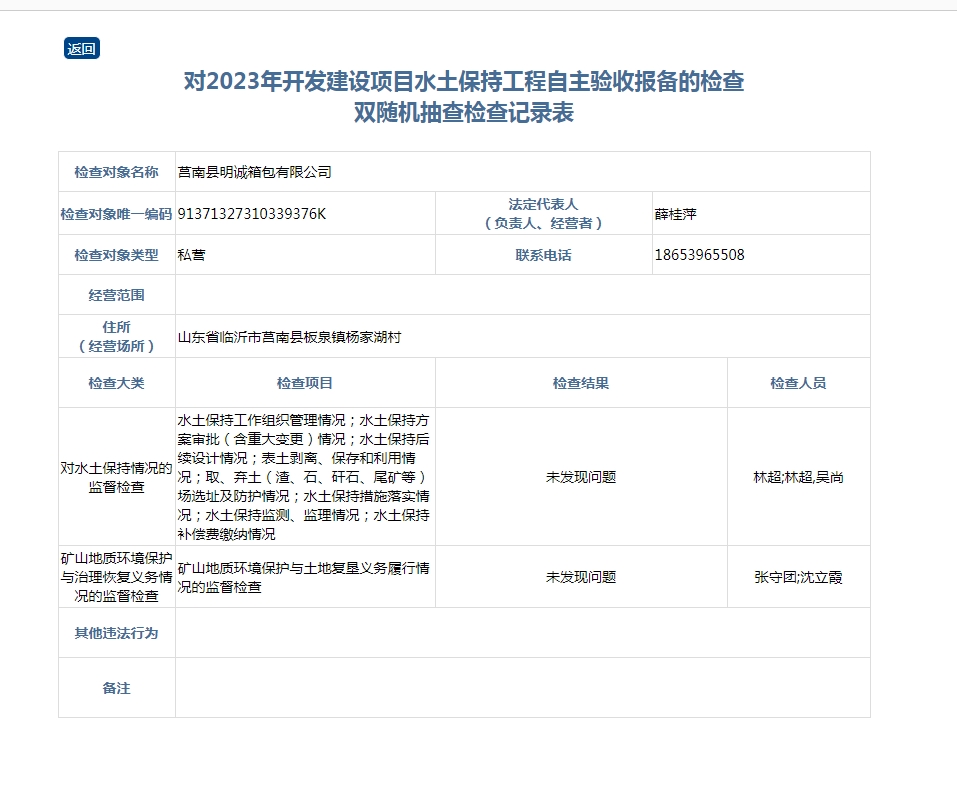Click the 联系电话 label
Viewport: 957px width, 812px height.
(543, 255)
